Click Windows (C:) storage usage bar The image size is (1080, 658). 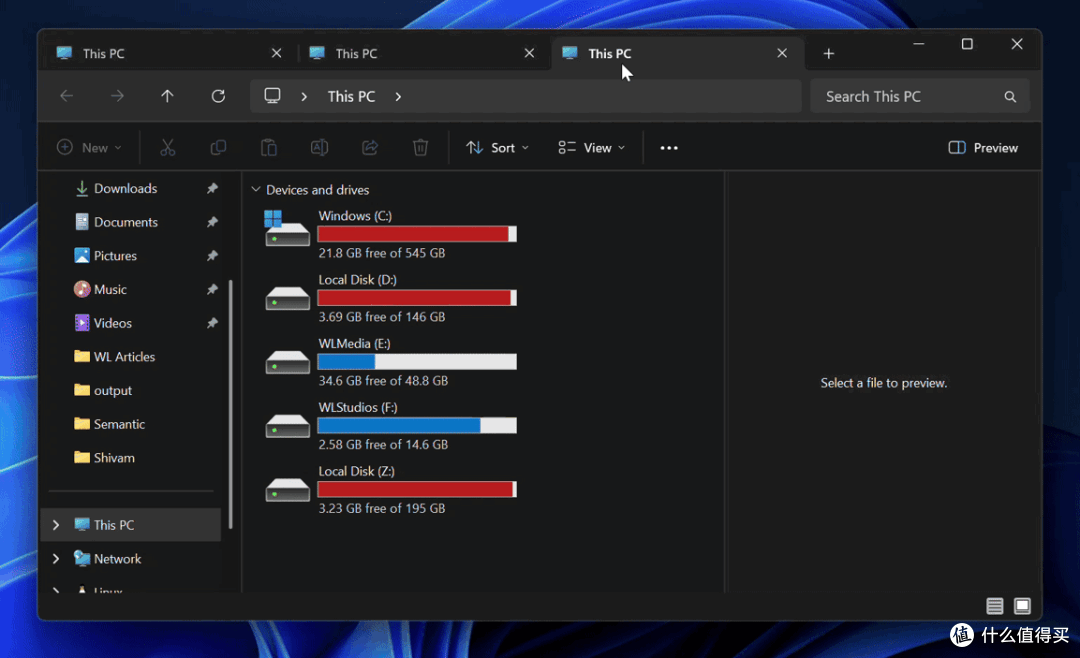tap(417, 234)
